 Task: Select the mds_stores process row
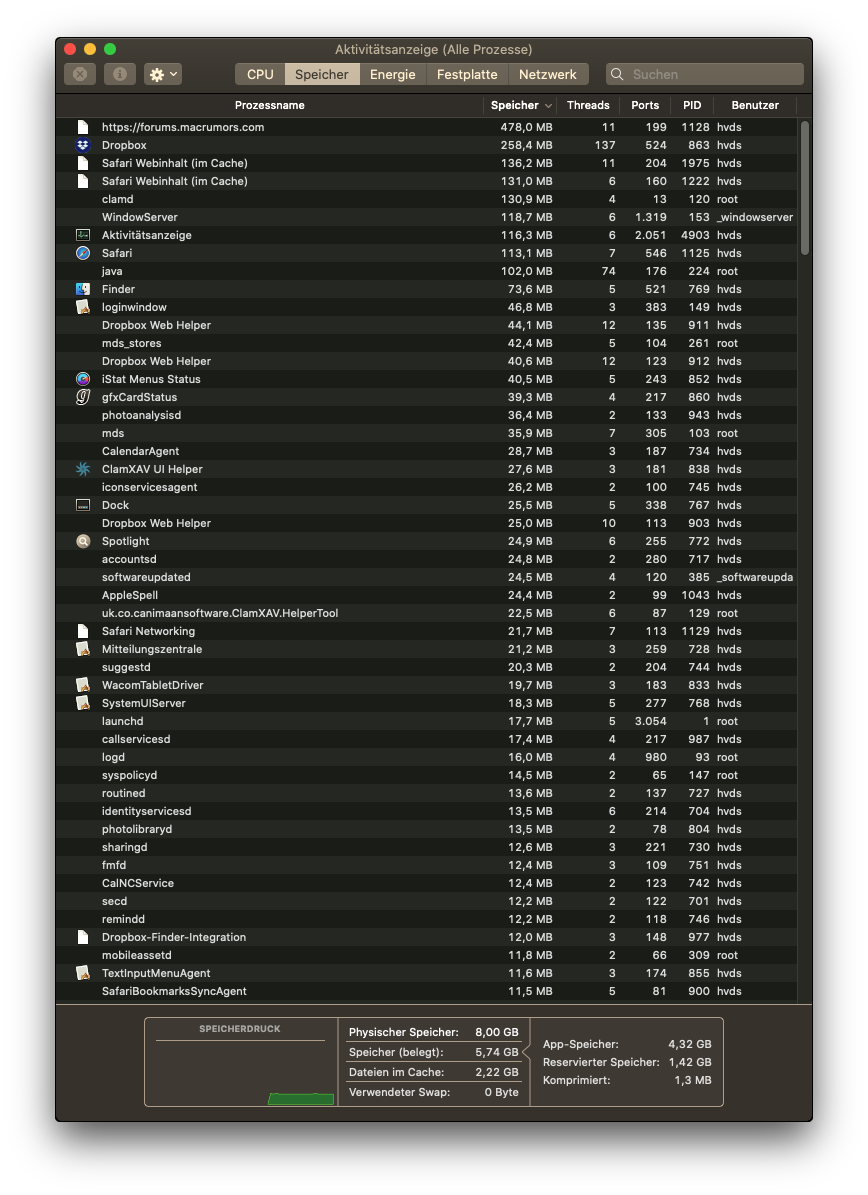click(427, 343)
